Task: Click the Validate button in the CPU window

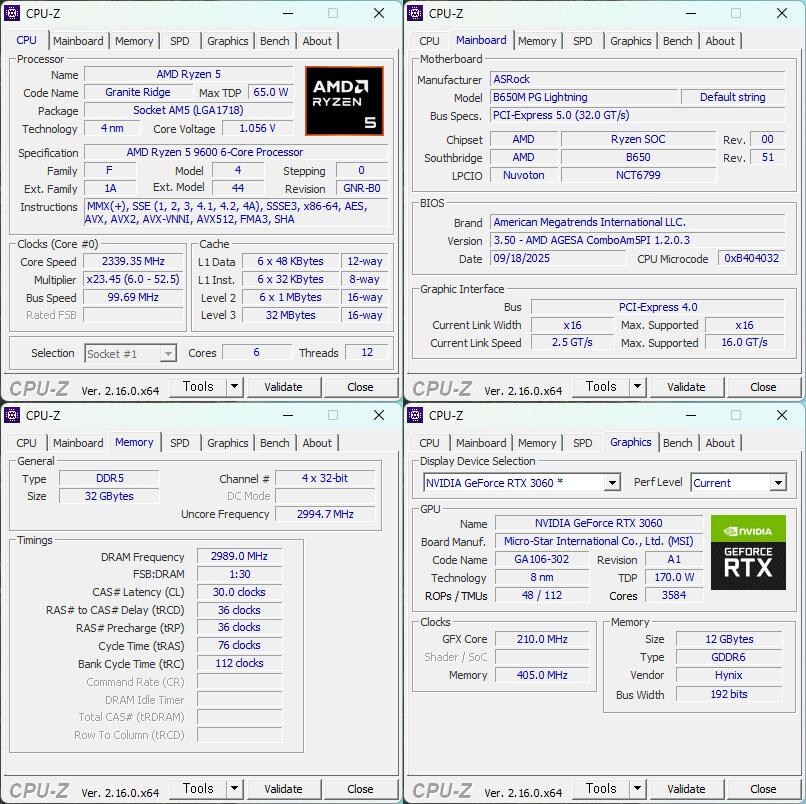Action: [284, 387]
